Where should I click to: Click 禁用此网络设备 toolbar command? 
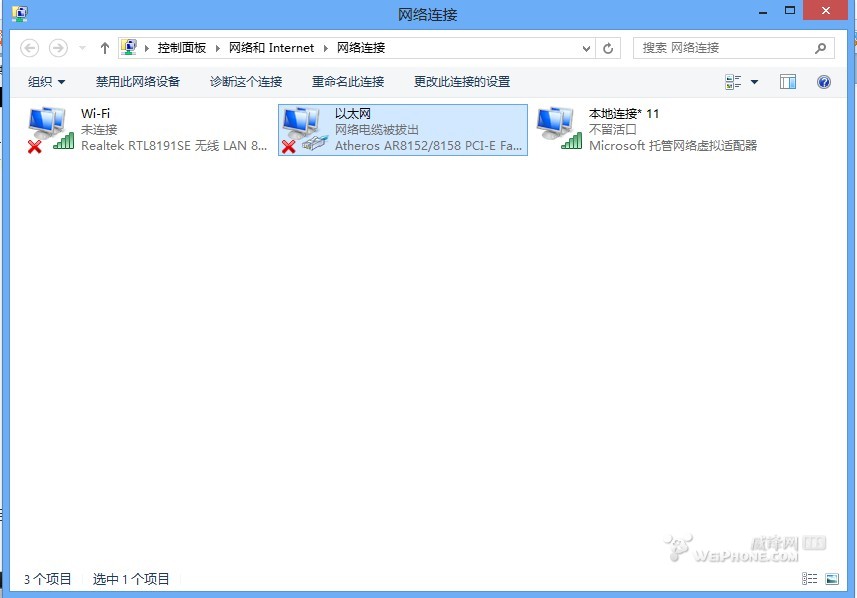click(x=138, y=82)
